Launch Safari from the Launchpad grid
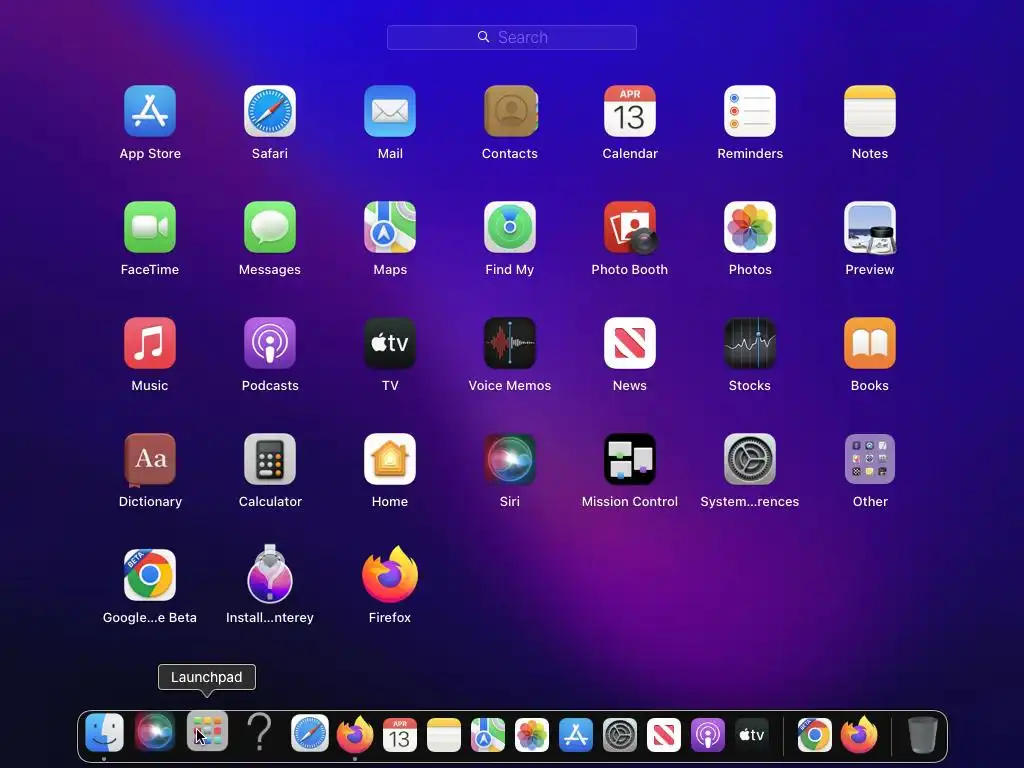Screen dimensions: 1024x768 click(x=270, y=111)
